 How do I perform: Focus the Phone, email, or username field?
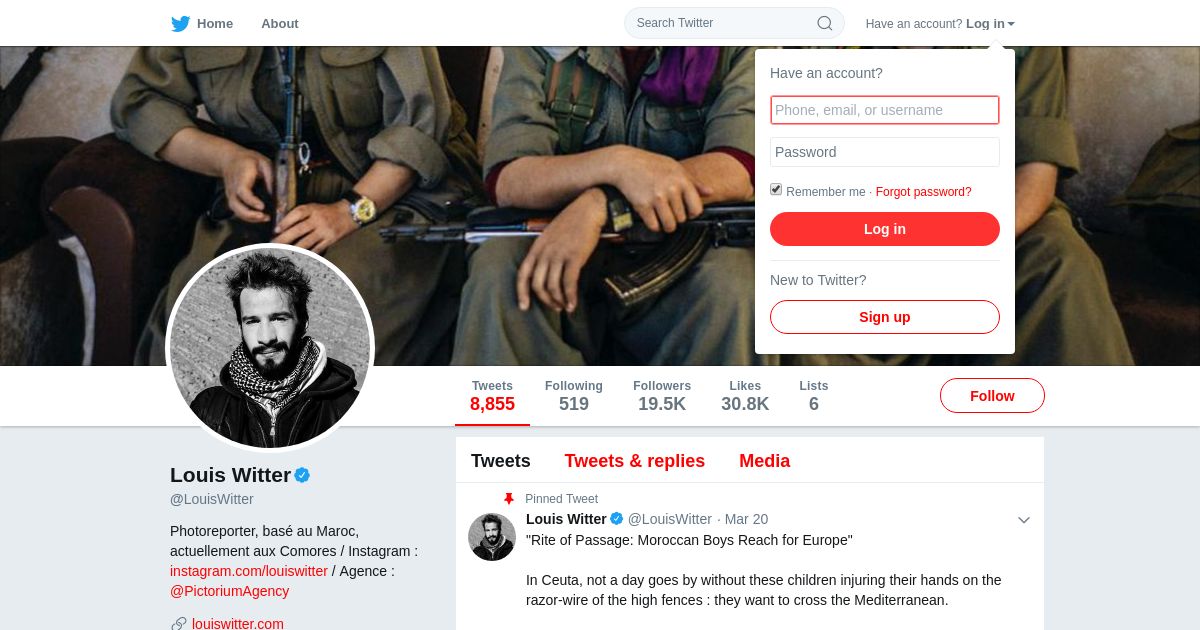(x=885, y=110)
